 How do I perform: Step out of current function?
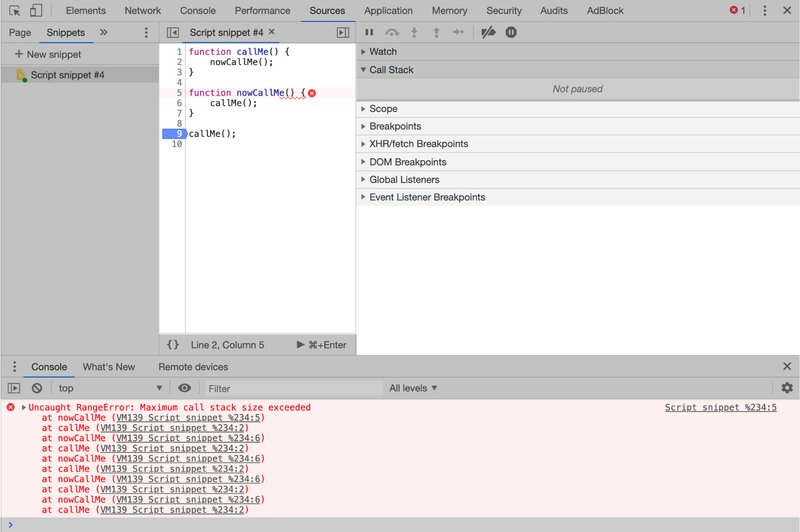coord(436,32)
